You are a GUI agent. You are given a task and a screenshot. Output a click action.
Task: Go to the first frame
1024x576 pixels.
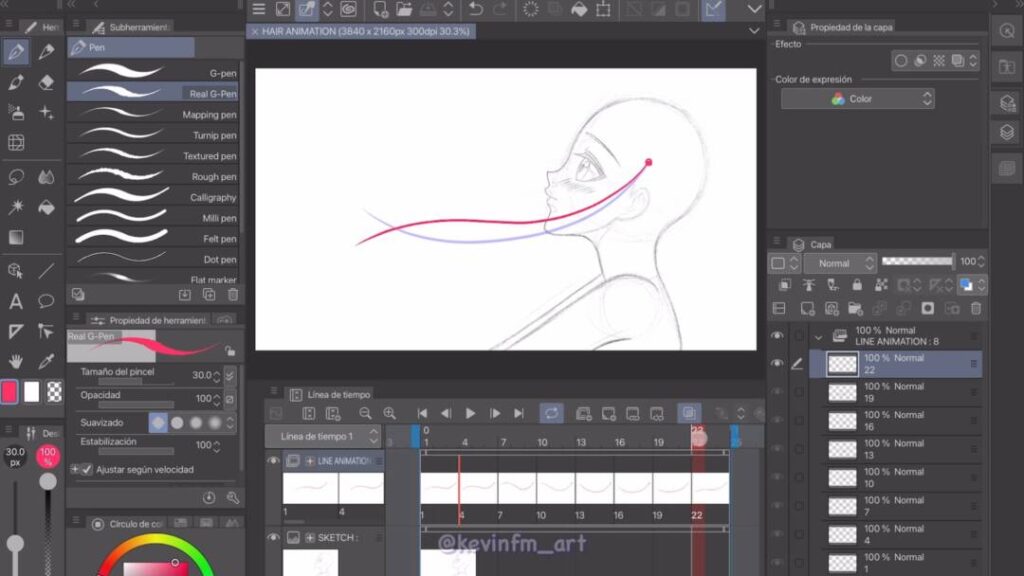(x=422, y=413)
